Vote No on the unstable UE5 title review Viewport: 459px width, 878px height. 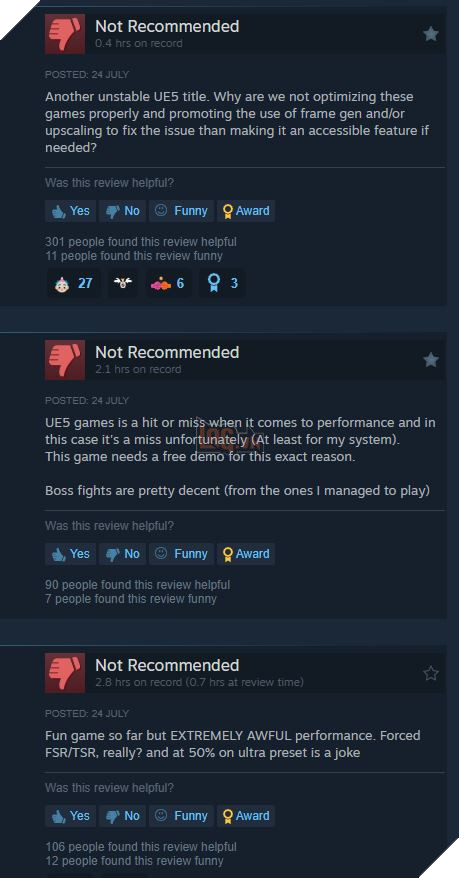[123, 211]
